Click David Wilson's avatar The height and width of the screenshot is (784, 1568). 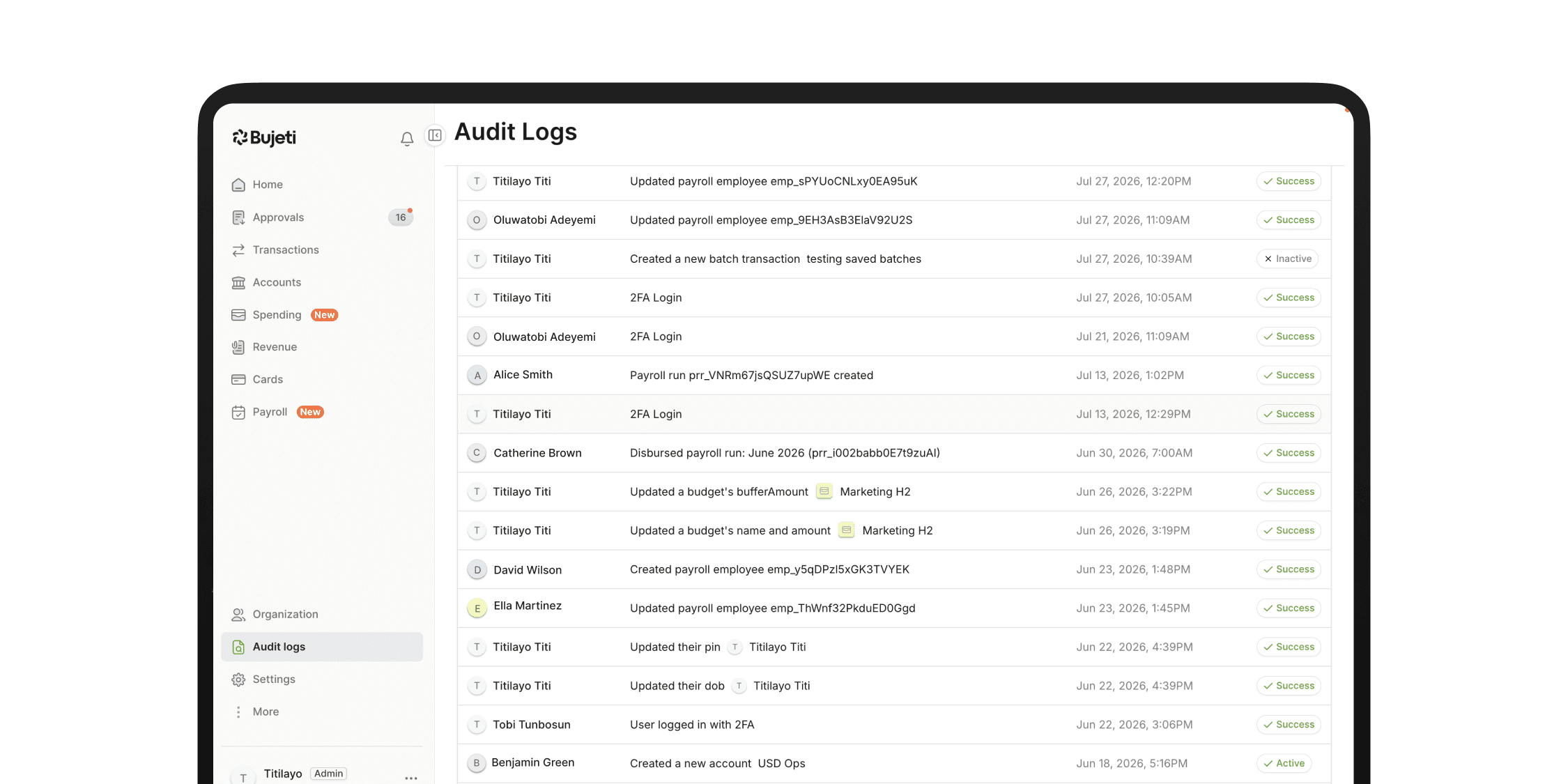tap(477, 570)
